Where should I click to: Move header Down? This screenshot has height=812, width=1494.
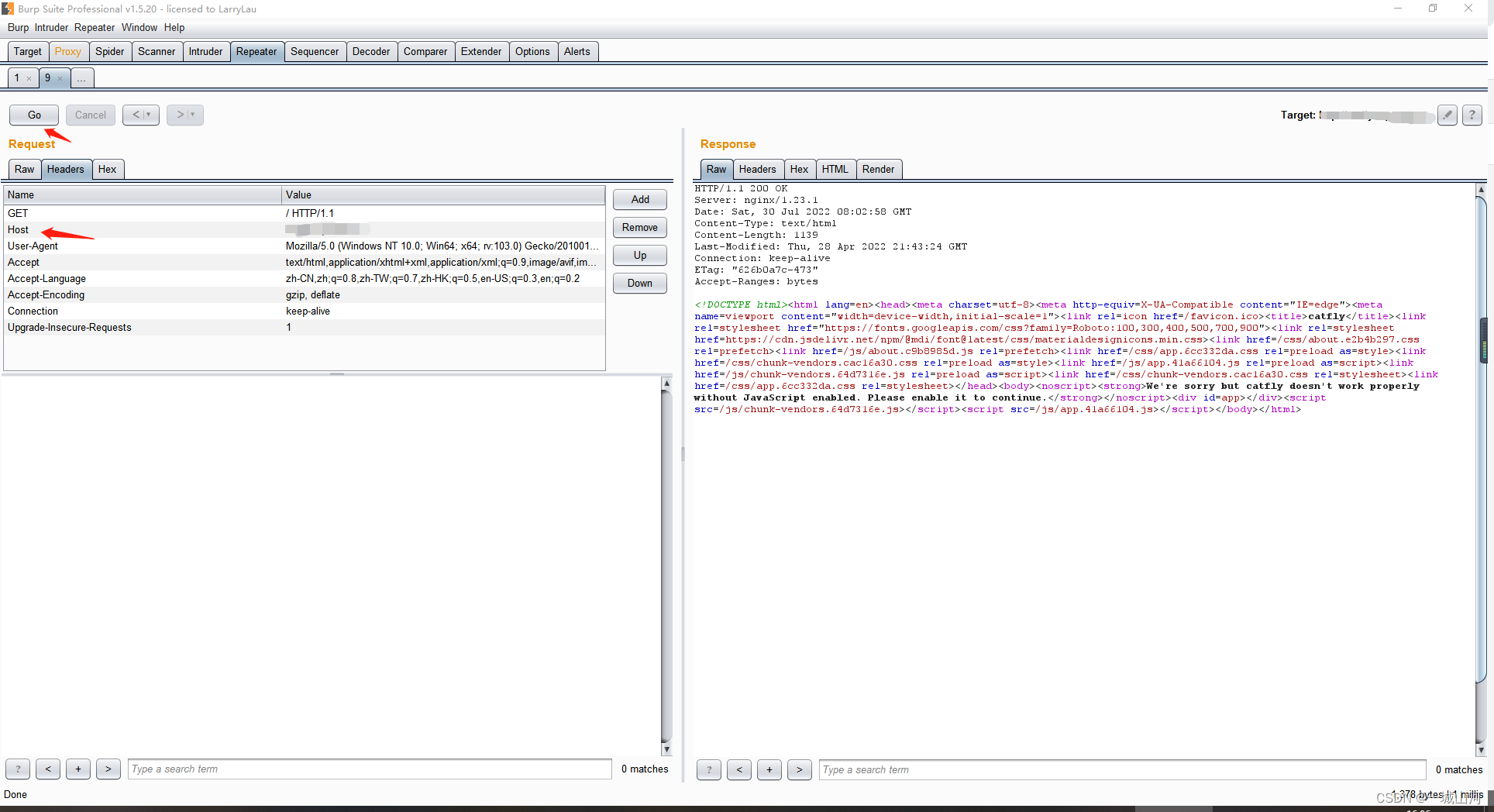point(640,283)
